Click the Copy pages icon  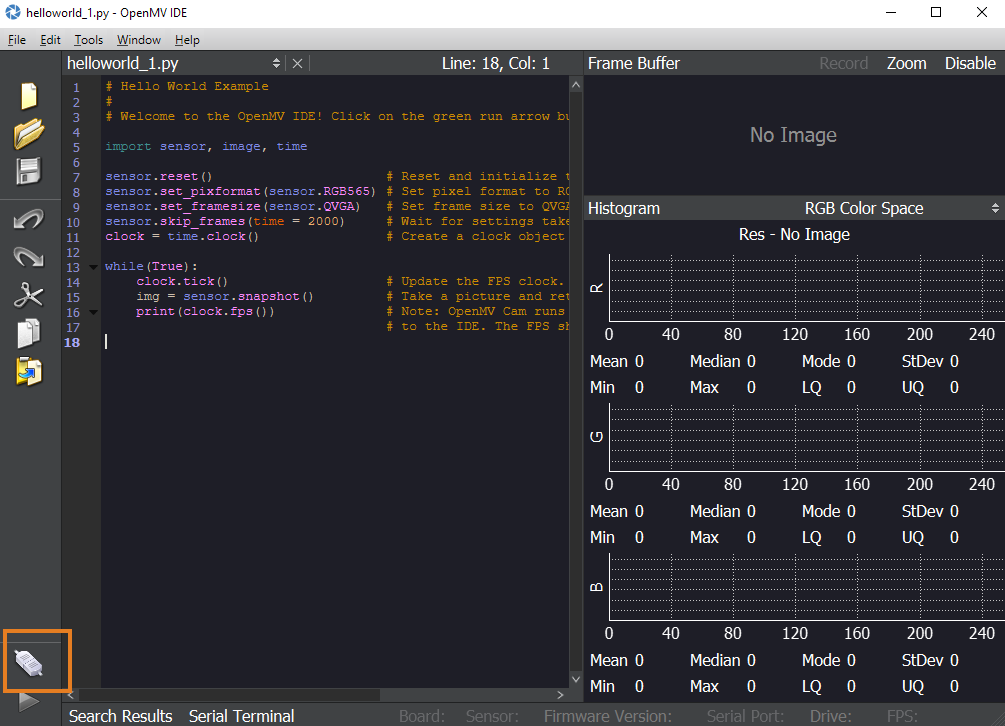click(29, 333)
